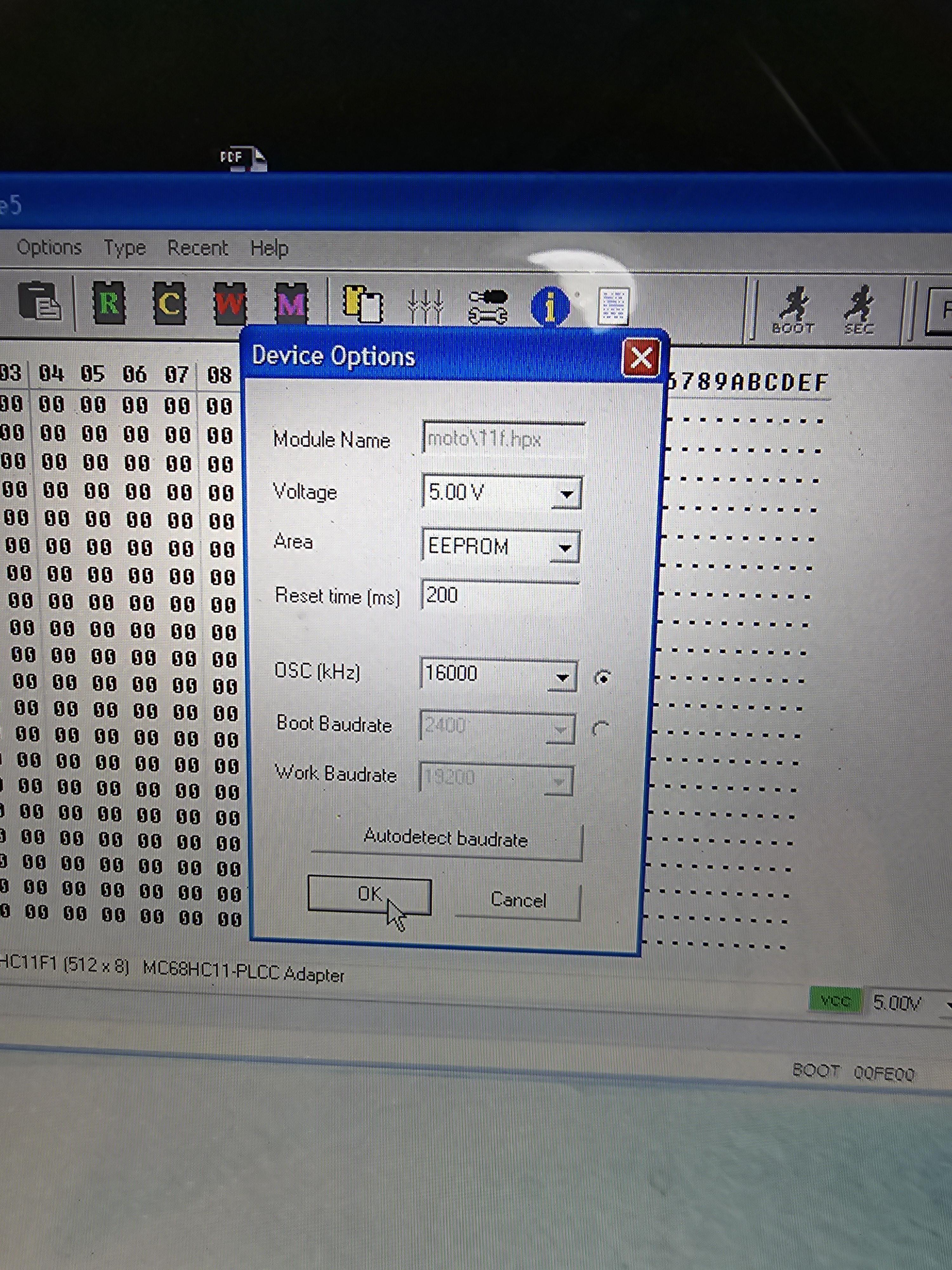Click the green R read chip icon

click(x=109, y=303)
